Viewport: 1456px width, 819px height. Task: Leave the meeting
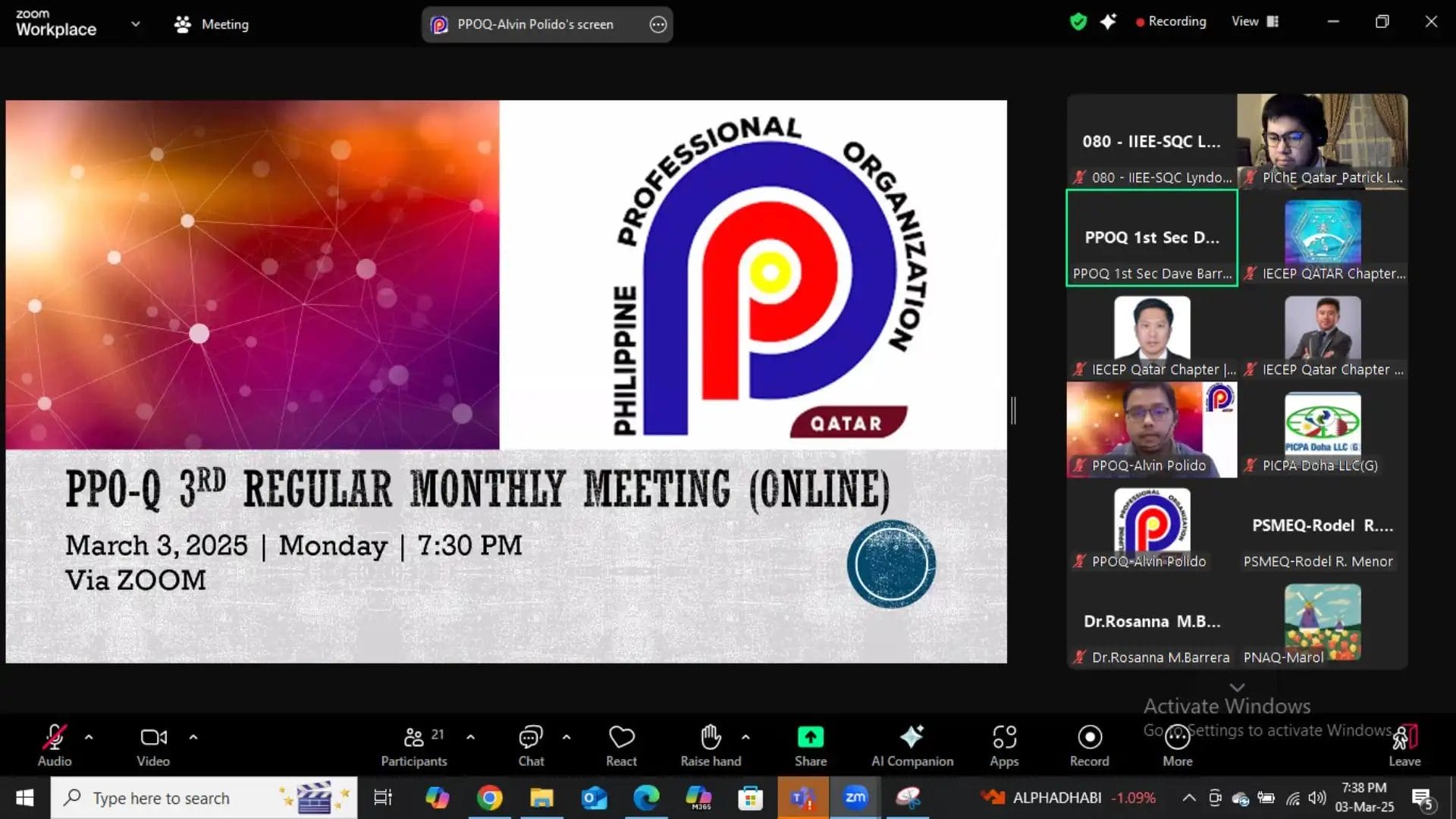coord(1404,745)
